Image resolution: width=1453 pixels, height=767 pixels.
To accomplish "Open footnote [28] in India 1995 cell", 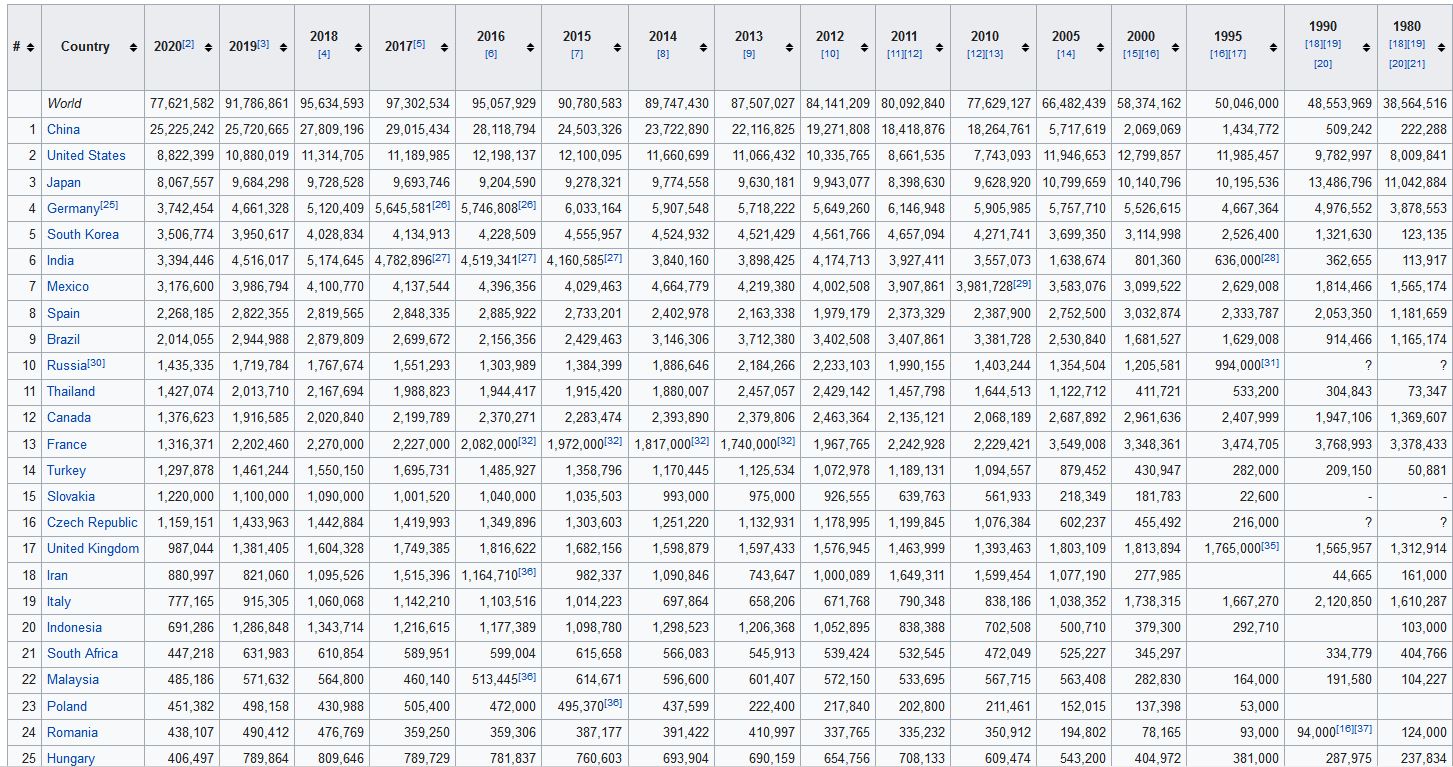I will pos(1270,257).
